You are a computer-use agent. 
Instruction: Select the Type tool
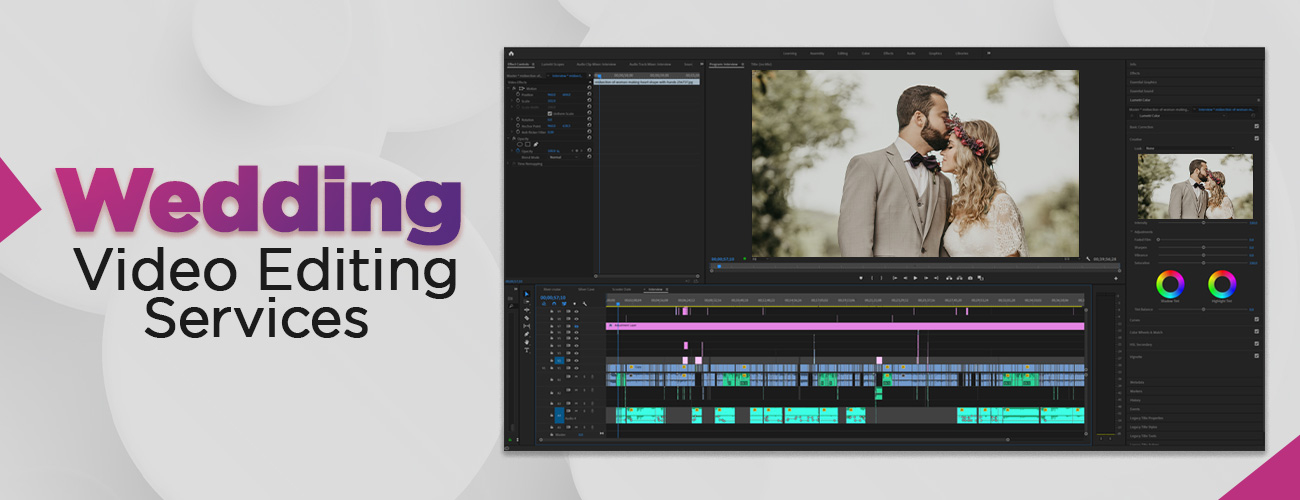click(527, 350)
